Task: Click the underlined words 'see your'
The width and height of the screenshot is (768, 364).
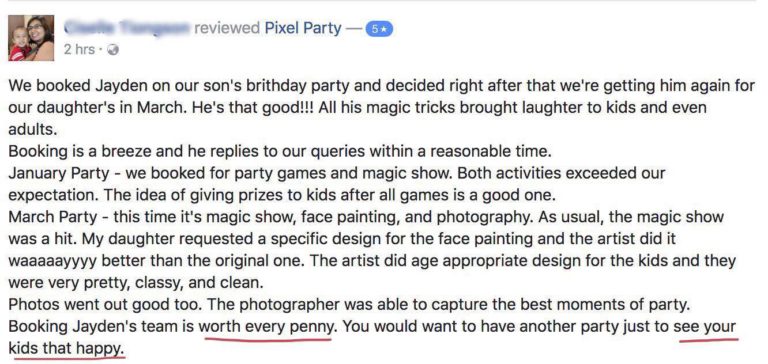Action: 705,326
